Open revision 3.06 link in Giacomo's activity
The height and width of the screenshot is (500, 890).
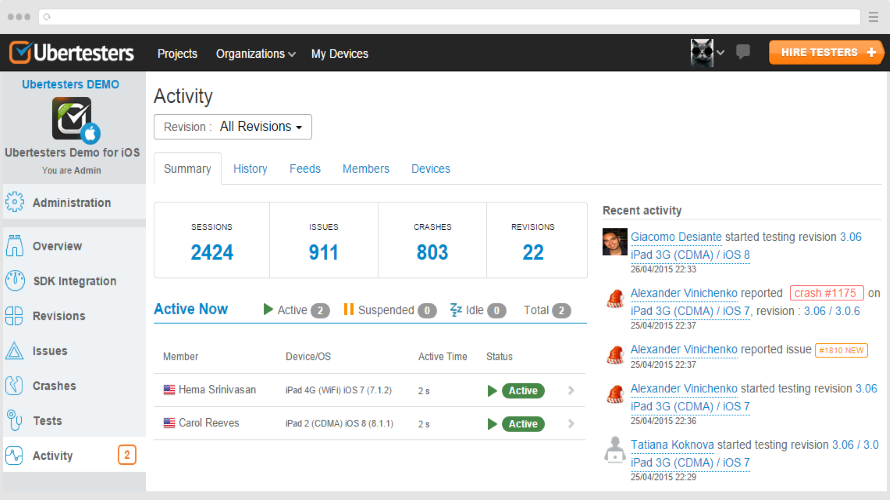click(850, 237)
